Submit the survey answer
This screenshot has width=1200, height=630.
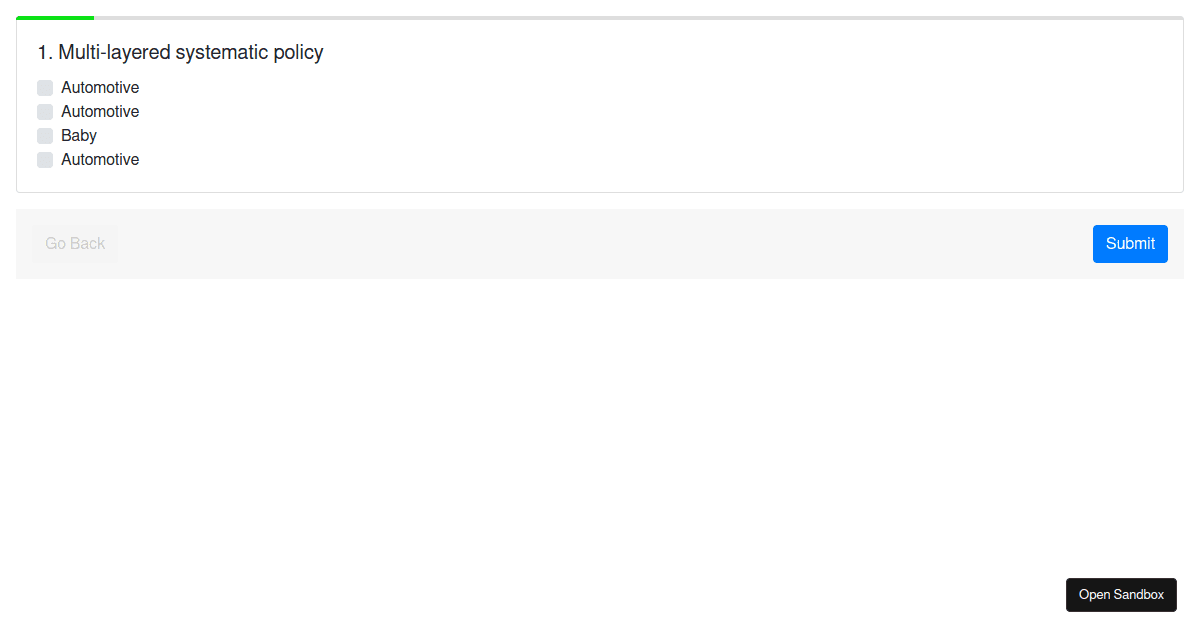1130,244
